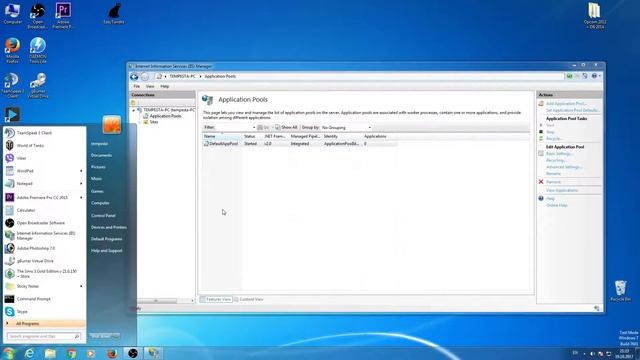This screenshot has height=360, width=640.
Task: Switch to the Features View tab
Action: (x=216, y=299)
